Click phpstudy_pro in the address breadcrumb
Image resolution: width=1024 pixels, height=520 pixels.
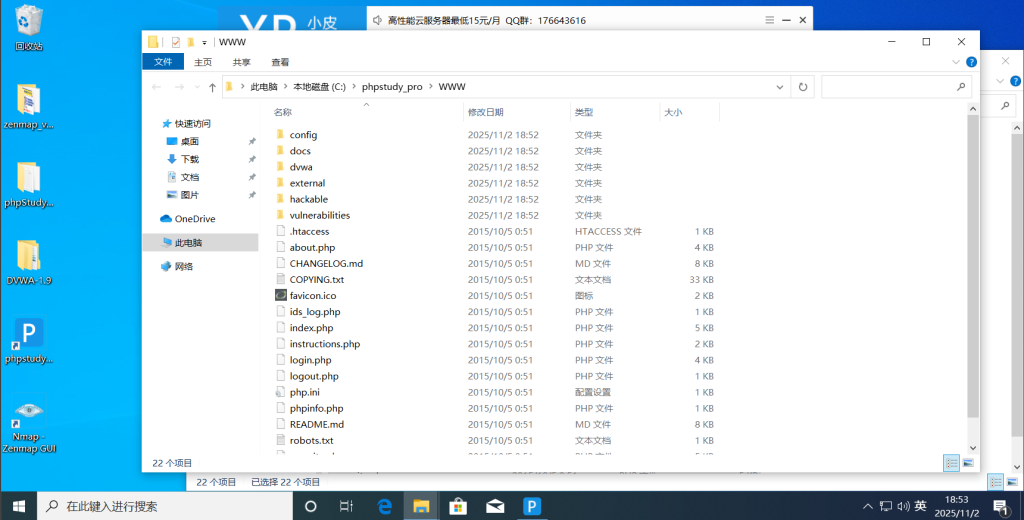393,87
